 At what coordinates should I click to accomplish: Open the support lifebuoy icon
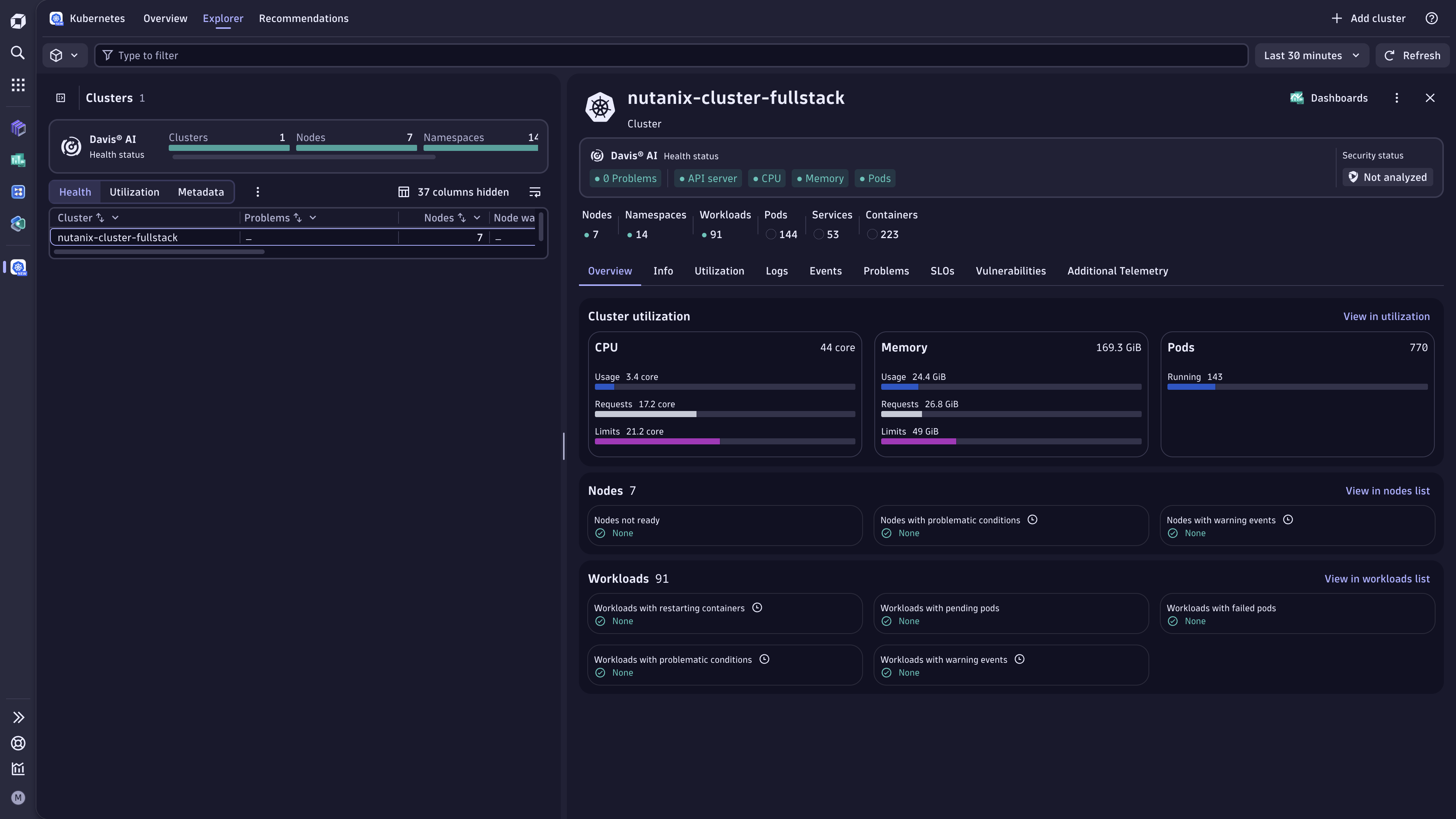[18, 743]
